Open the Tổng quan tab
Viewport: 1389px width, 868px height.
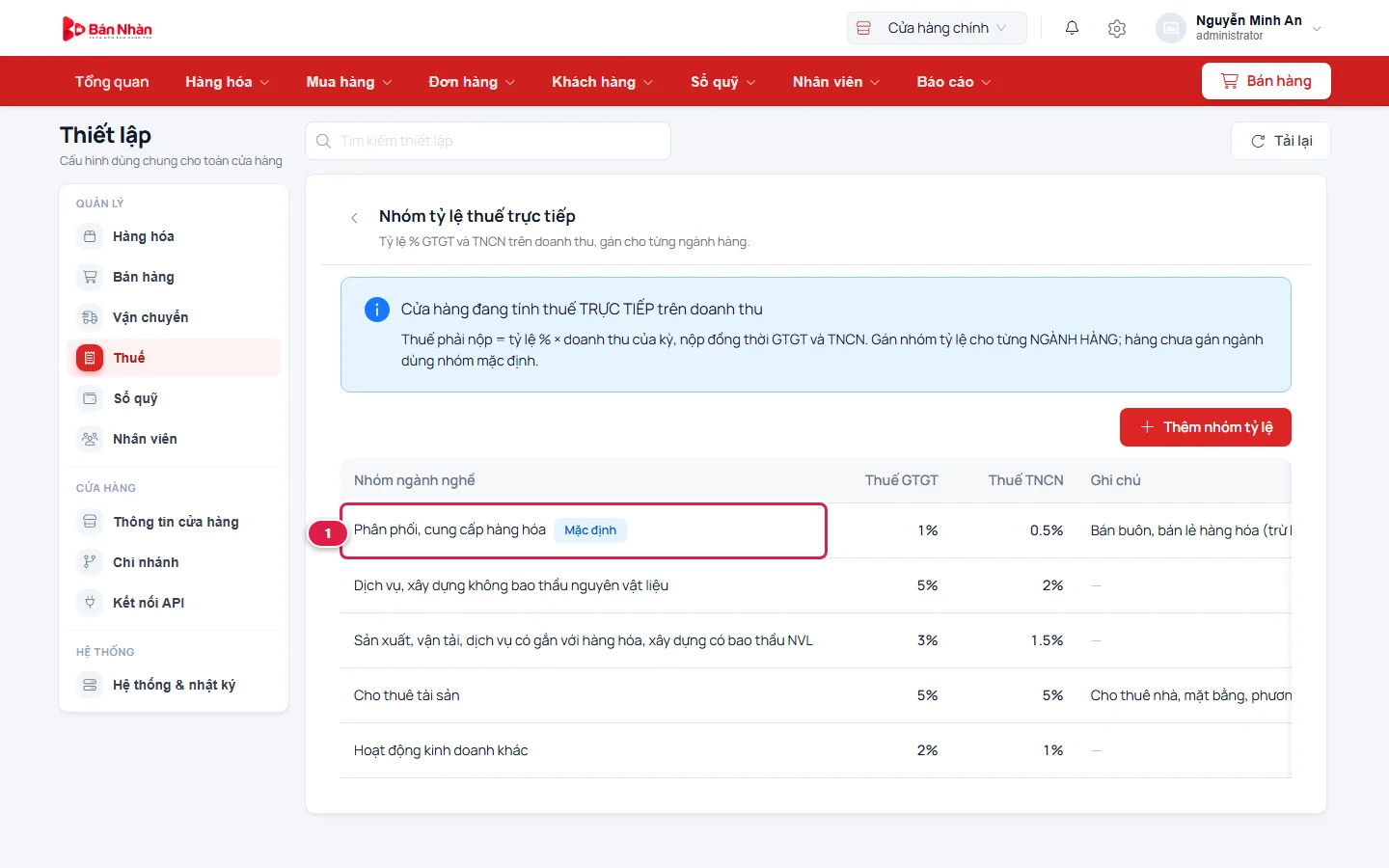[x=112, y=82]
